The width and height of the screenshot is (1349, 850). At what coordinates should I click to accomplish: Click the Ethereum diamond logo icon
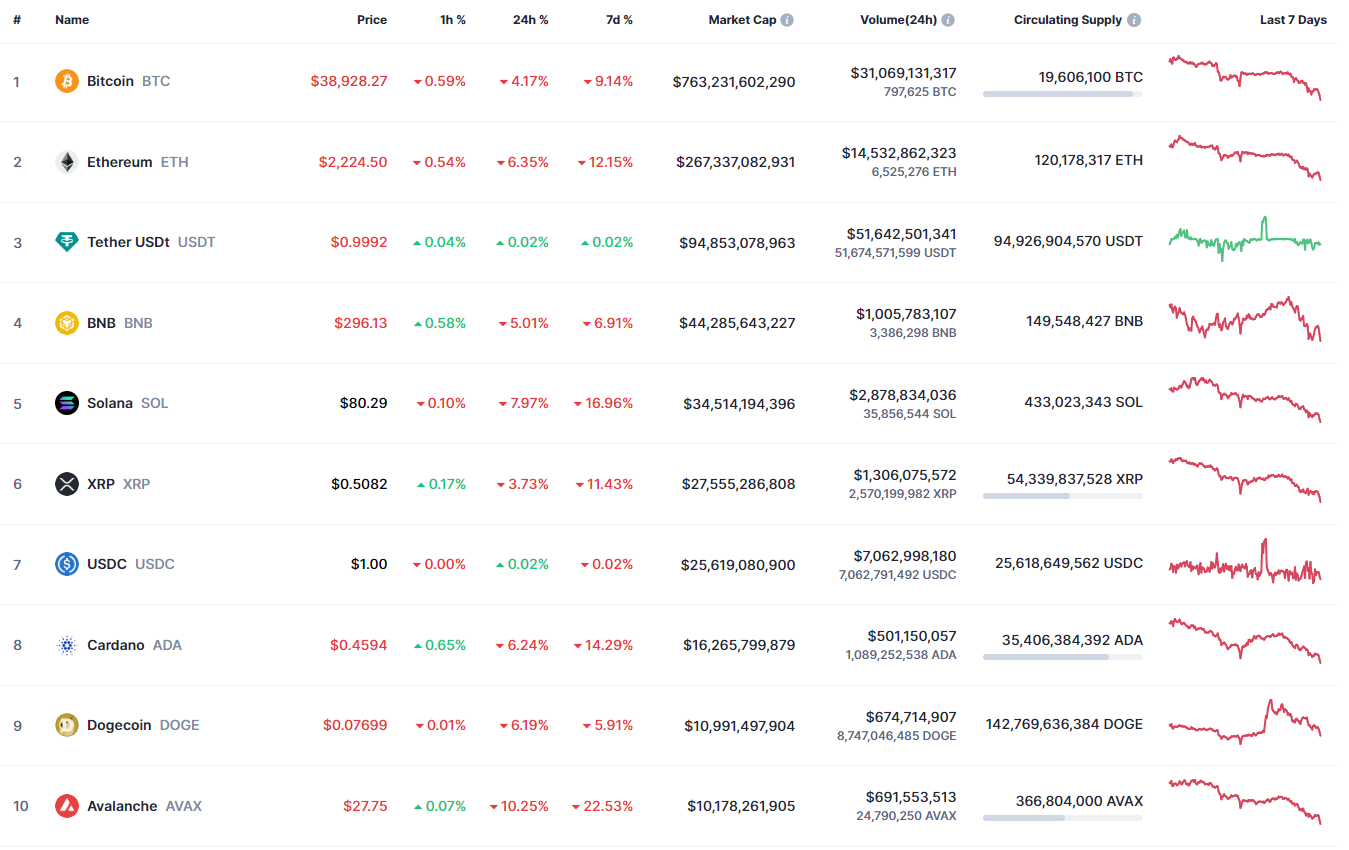(67, 162)
